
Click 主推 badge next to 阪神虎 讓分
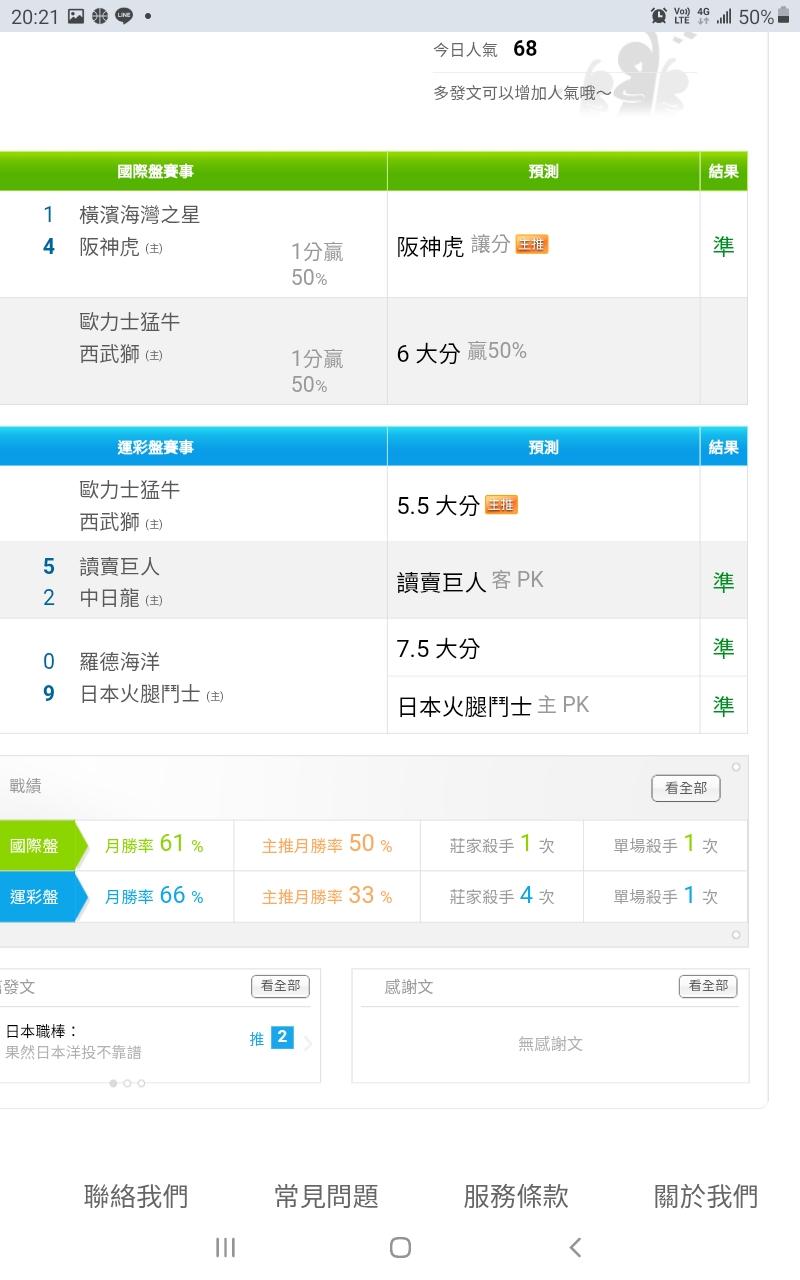pyautogui.click(x=532, y=244)
